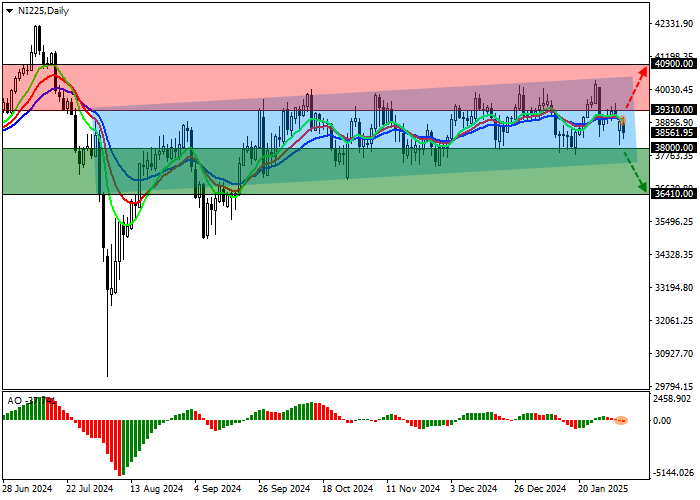
Task: Click the 20 Jan 2025 date label
Action: (604, 489)
